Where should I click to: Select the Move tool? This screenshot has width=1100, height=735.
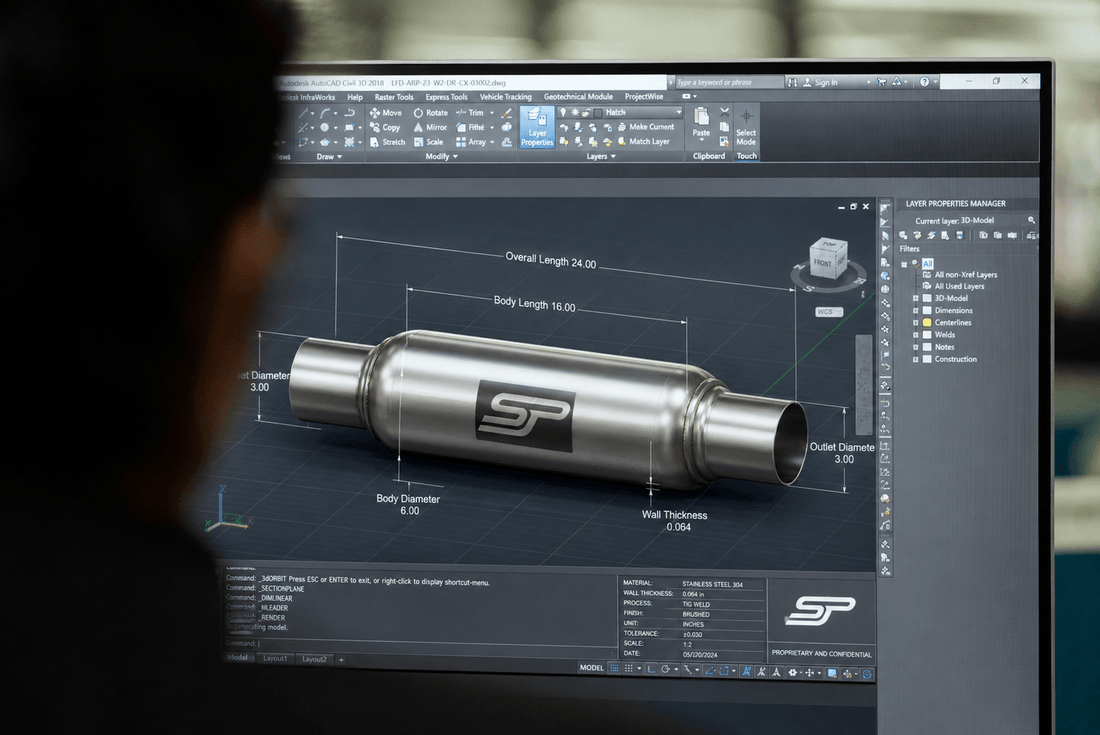388,113
